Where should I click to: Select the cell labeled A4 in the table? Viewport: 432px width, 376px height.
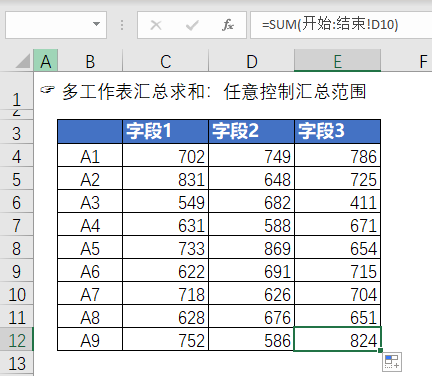(90, 224)
